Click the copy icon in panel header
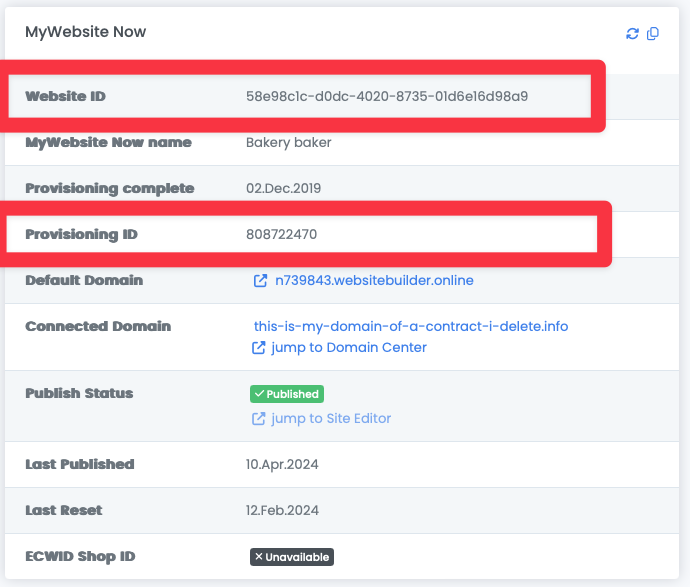This screenshot has height=587, width=690. [653, 34]
